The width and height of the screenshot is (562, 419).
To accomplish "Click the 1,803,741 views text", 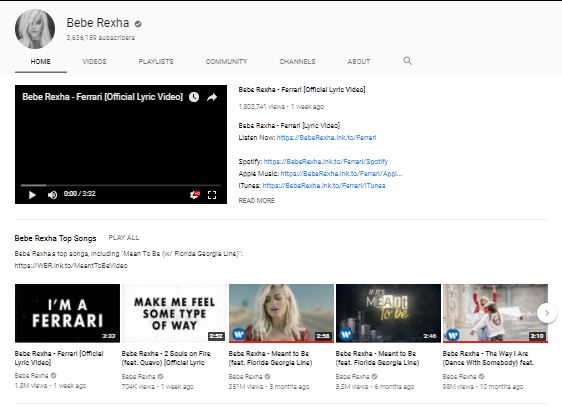I will [x=262, y=106].
